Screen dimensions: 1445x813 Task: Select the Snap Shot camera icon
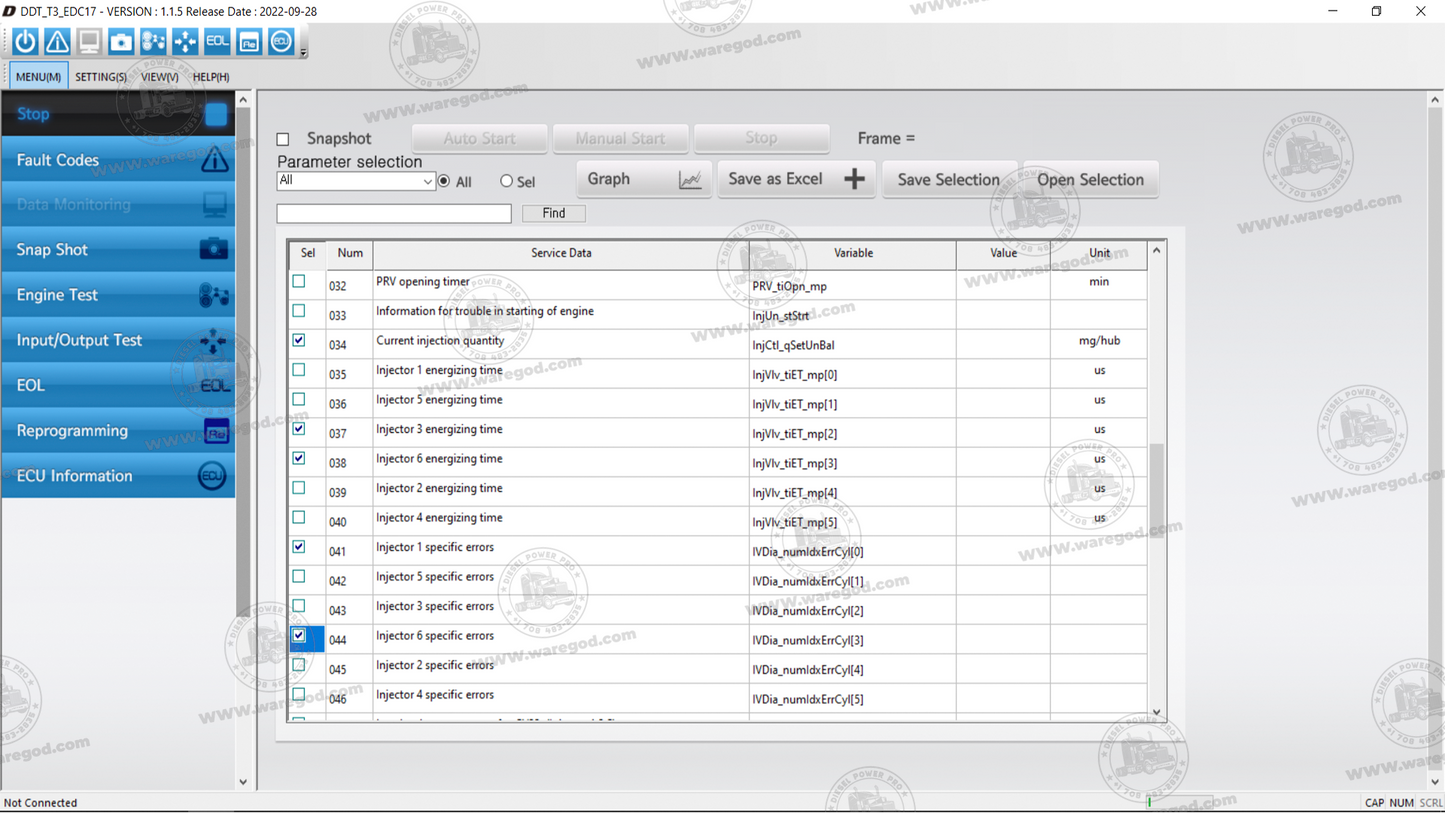coord(121,41)
